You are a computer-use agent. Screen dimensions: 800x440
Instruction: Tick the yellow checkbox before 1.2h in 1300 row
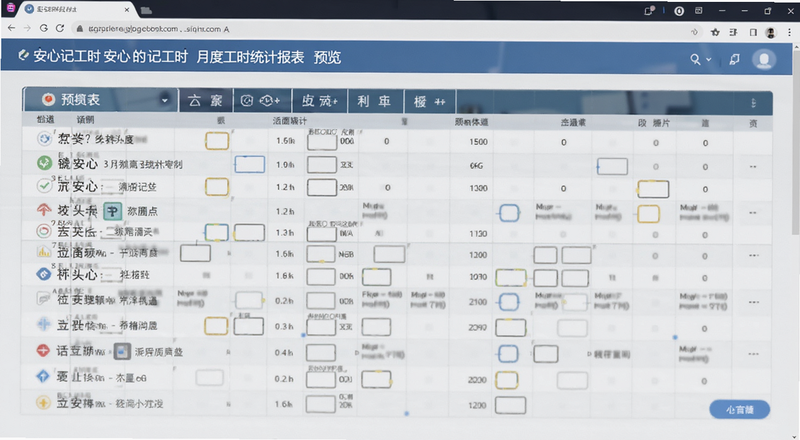click(217, 187)
